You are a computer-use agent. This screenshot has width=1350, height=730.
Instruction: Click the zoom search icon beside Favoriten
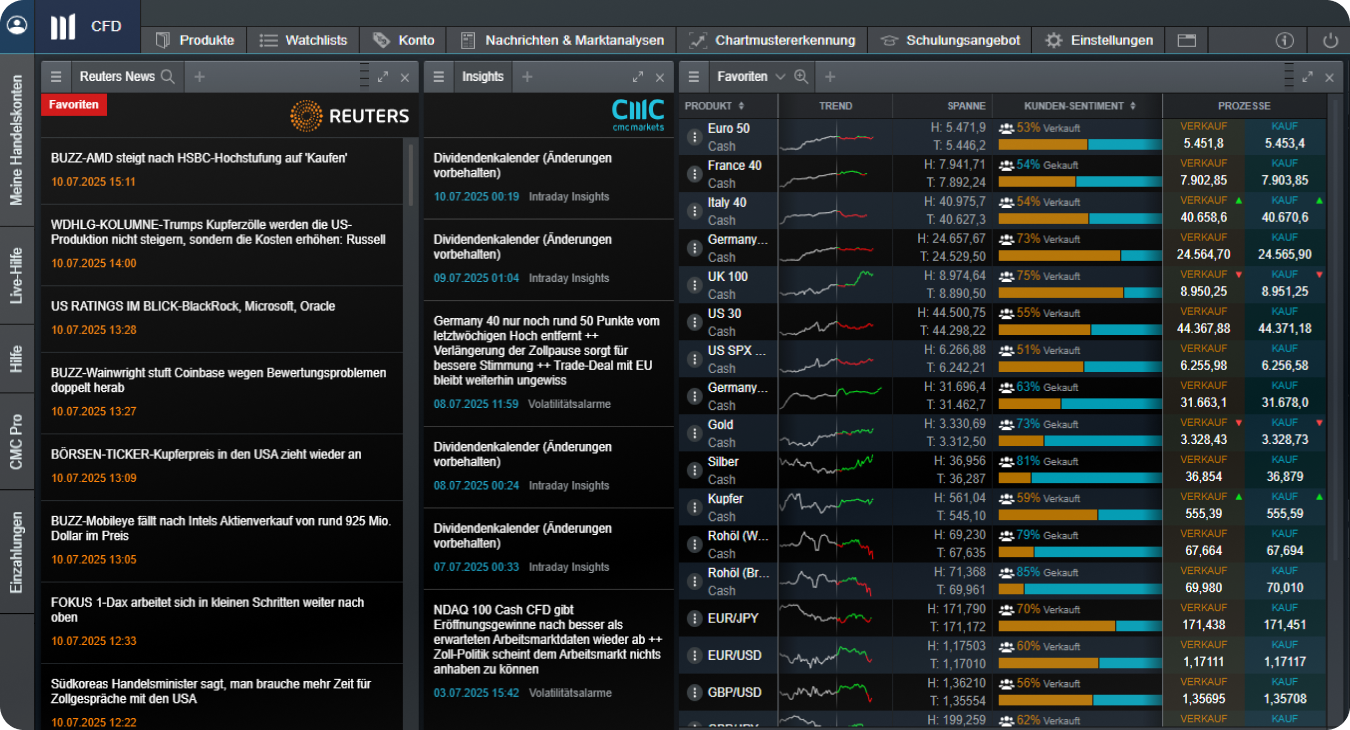tap(800, 76)
